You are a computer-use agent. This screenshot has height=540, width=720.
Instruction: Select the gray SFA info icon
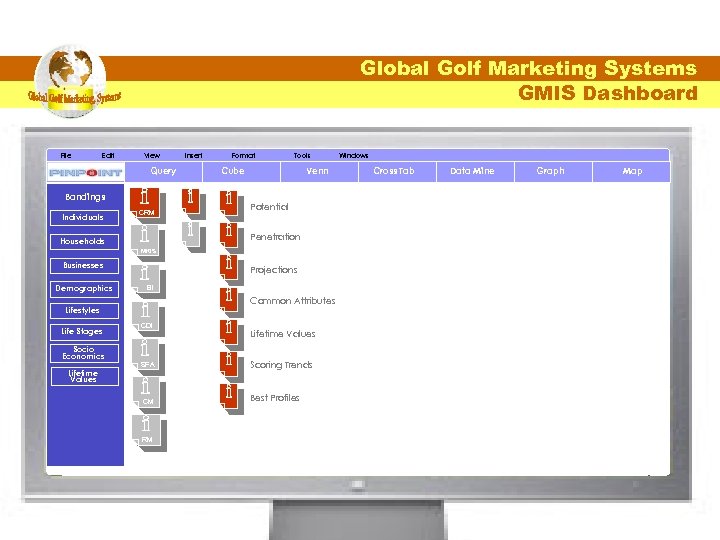[148, 356]
